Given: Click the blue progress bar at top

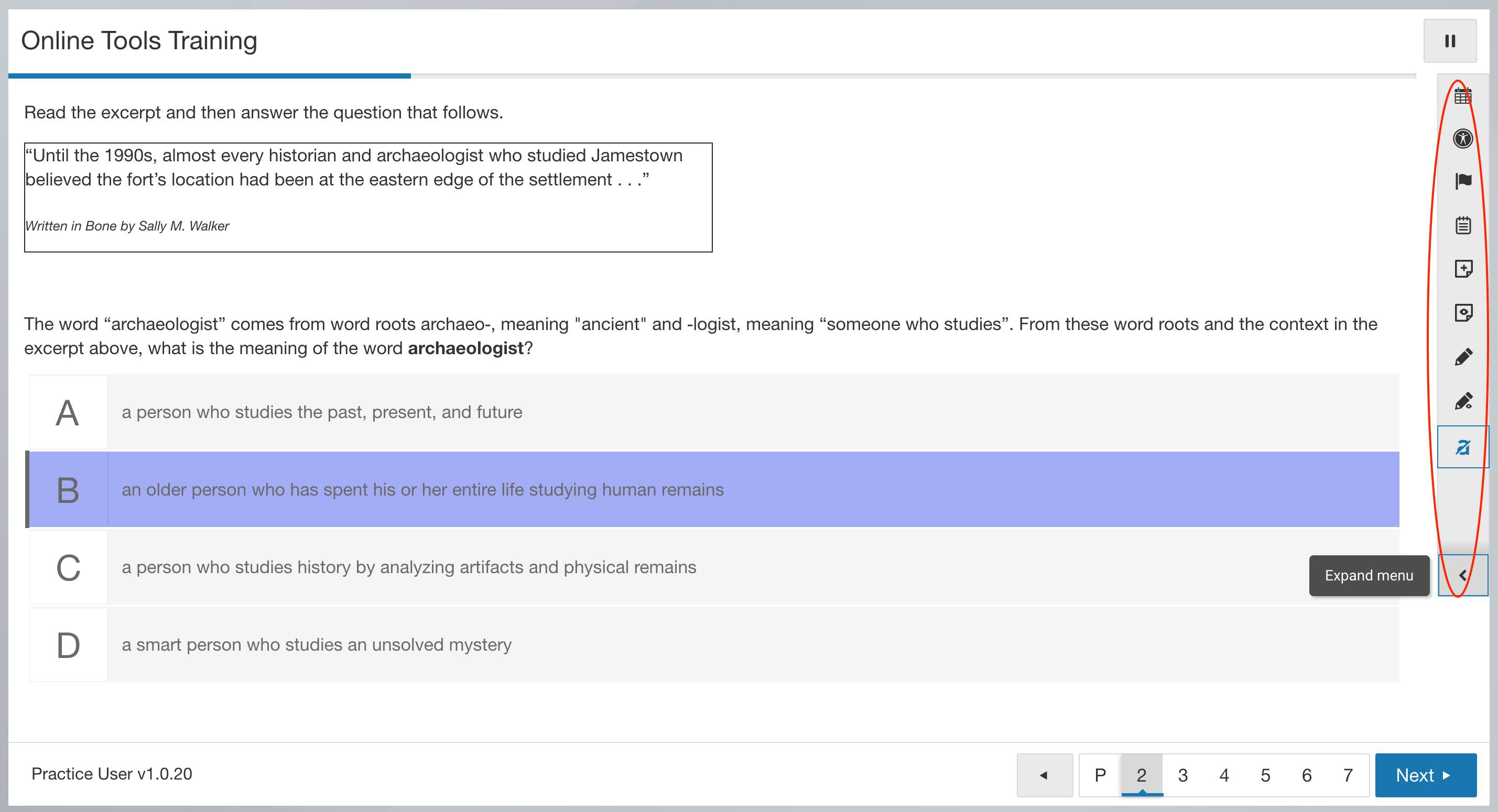Looking at the screenshot, I should (x=209, y=75).
